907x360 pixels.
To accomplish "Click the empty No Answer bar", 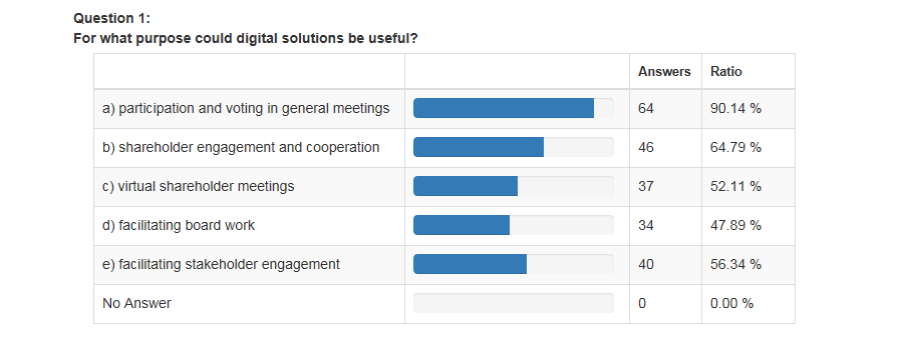I will [513, 303].
